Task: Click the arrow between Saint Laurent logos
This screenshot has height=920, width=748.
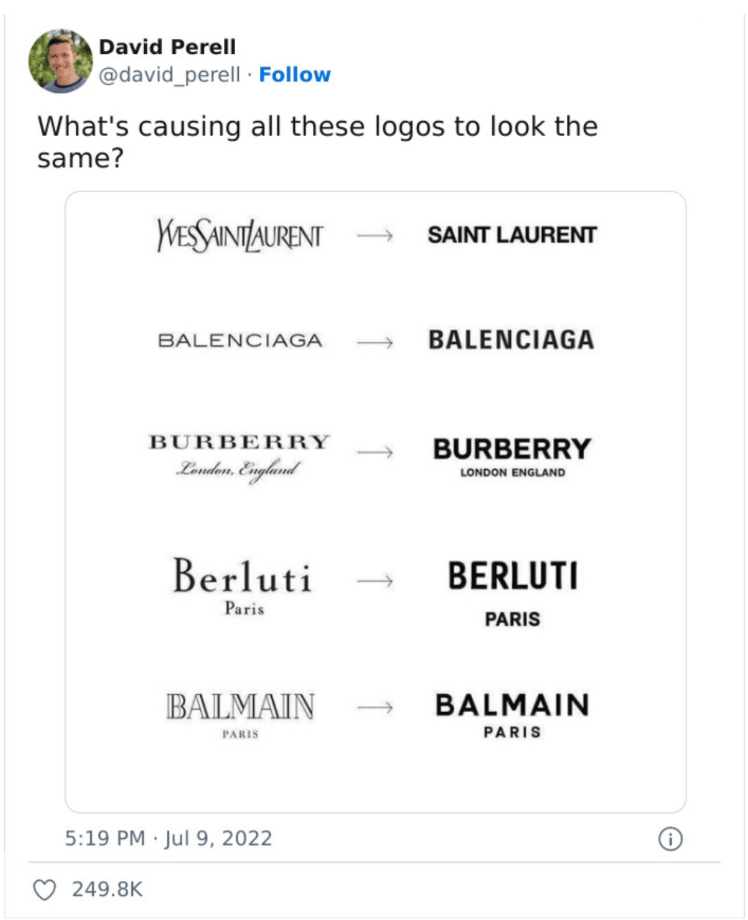Action: tap(374, 237)
